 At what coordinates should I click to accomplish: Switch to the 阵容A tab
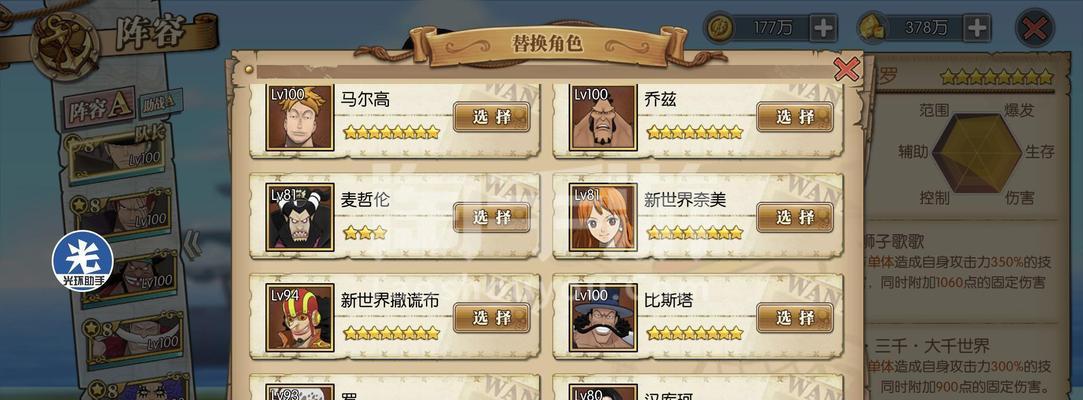pyautogui.click(x=99, y=108)
